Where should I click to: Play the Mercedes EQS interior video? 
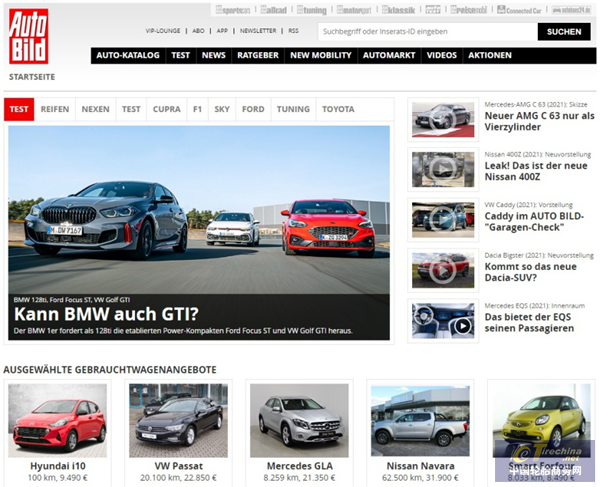tap(443, 321)
